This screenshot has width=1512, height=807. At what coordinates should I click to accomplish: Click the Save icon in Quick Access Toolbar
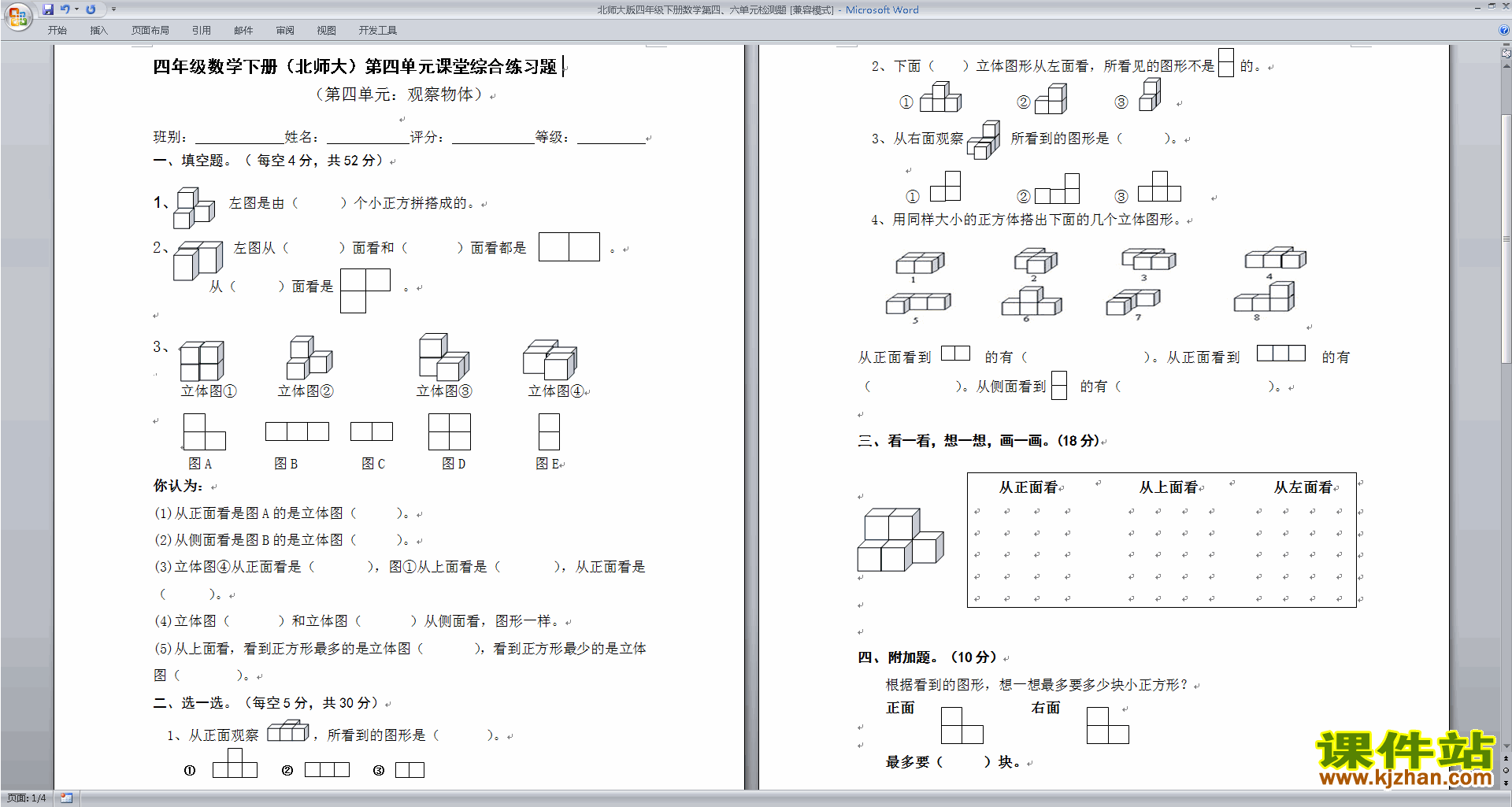tap(48, 9)
